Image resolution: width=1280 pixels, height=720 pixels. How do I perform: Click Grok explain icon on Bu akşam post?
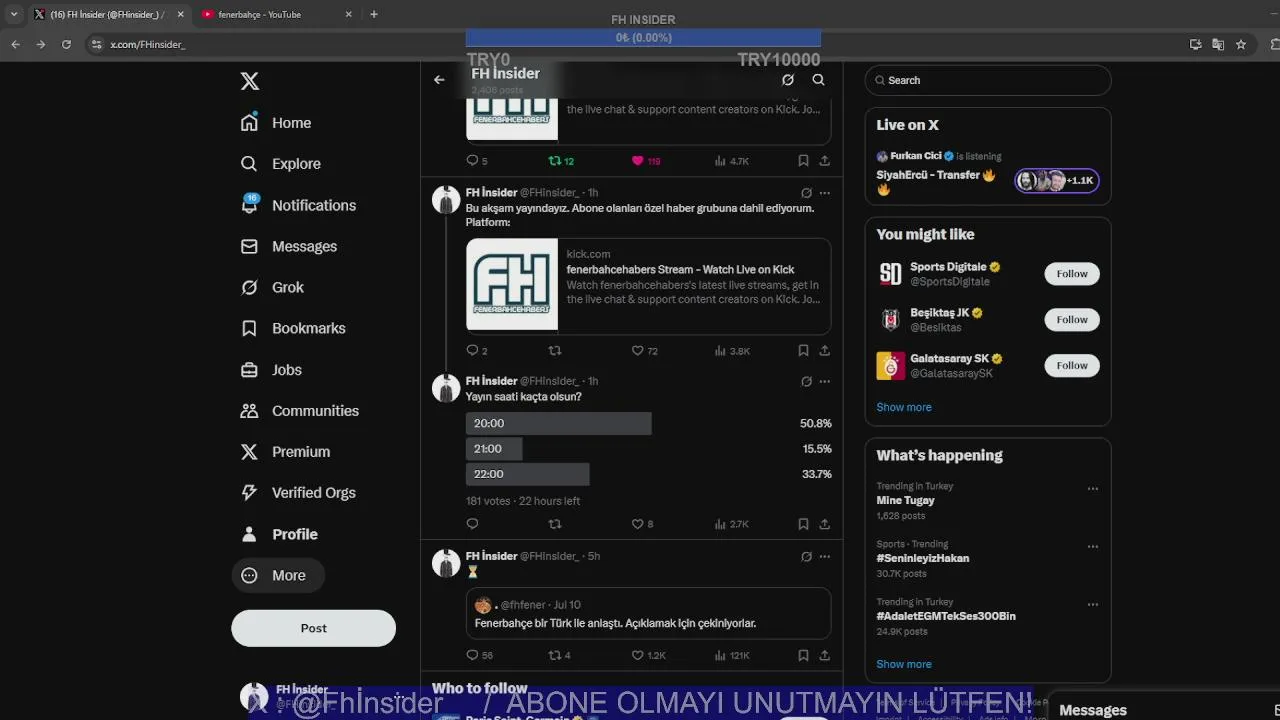coord(806,193)
